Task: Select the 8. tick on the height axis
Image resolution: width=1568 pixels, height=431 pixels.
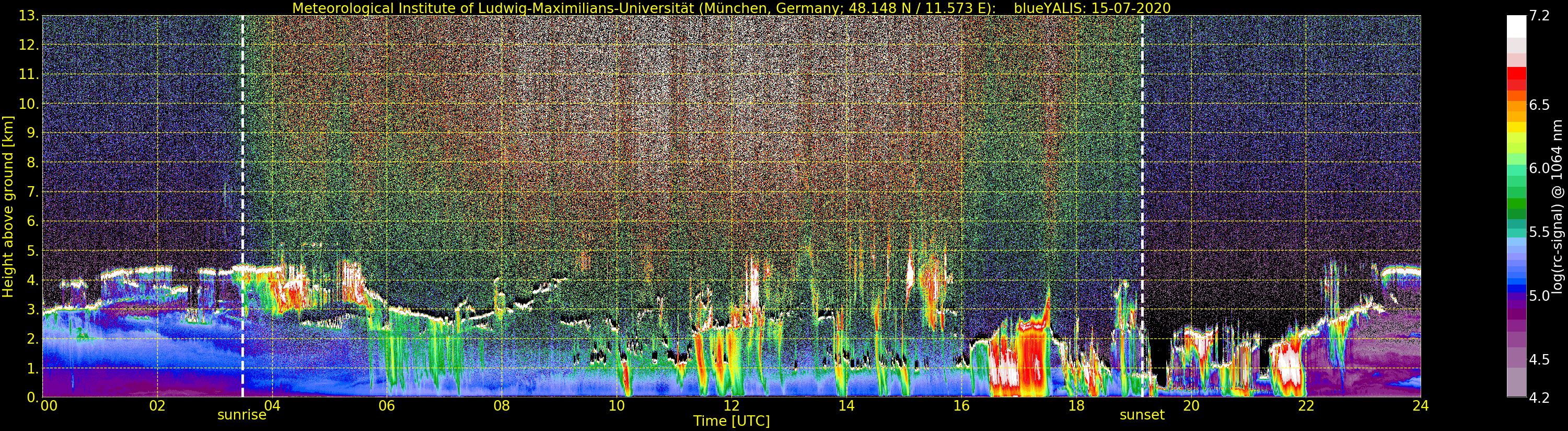Action: click(x=33, y=163)
